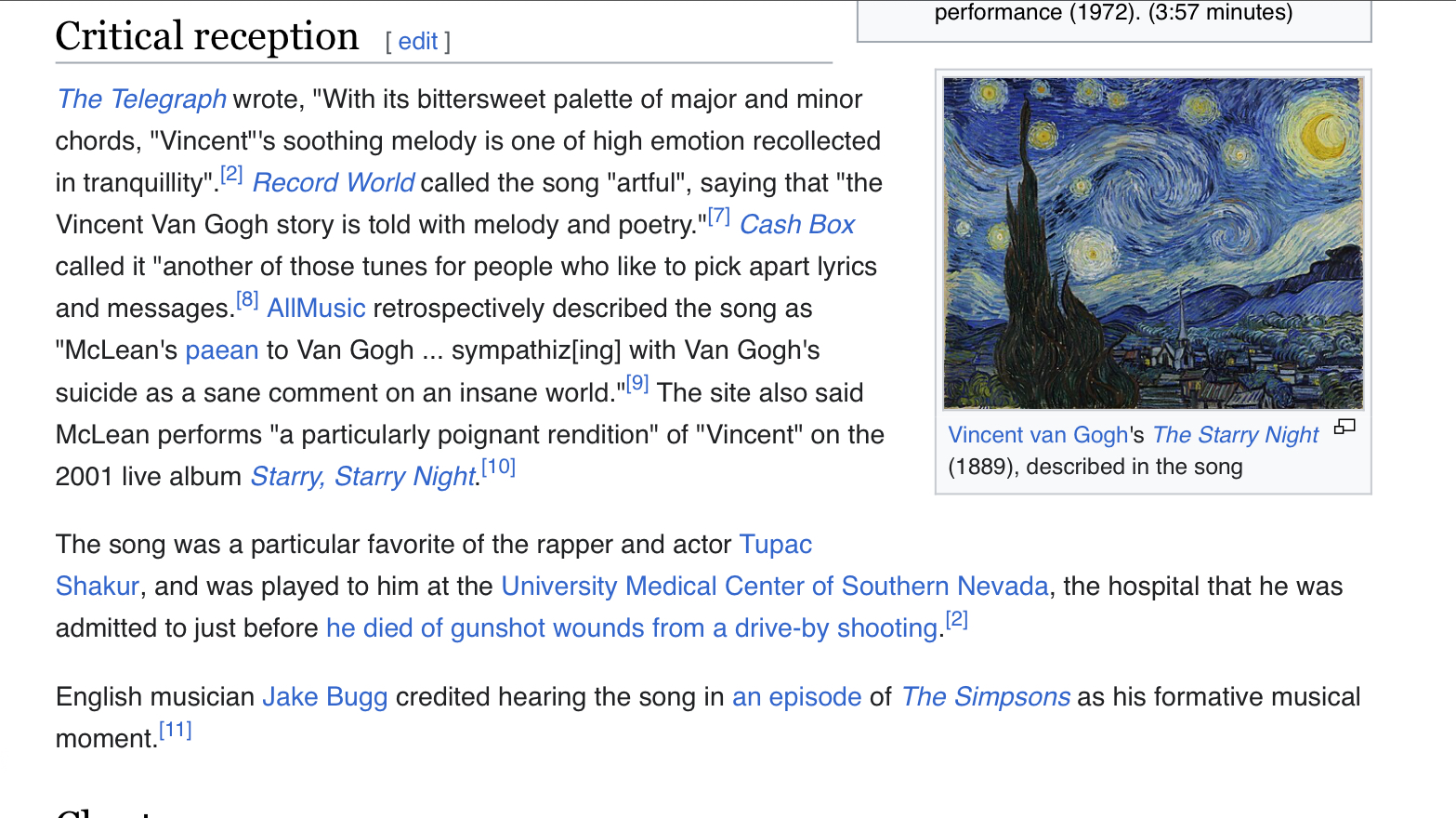
Task: Click the enlarge icon beside the painting caption
Action: coord(1345,427)
